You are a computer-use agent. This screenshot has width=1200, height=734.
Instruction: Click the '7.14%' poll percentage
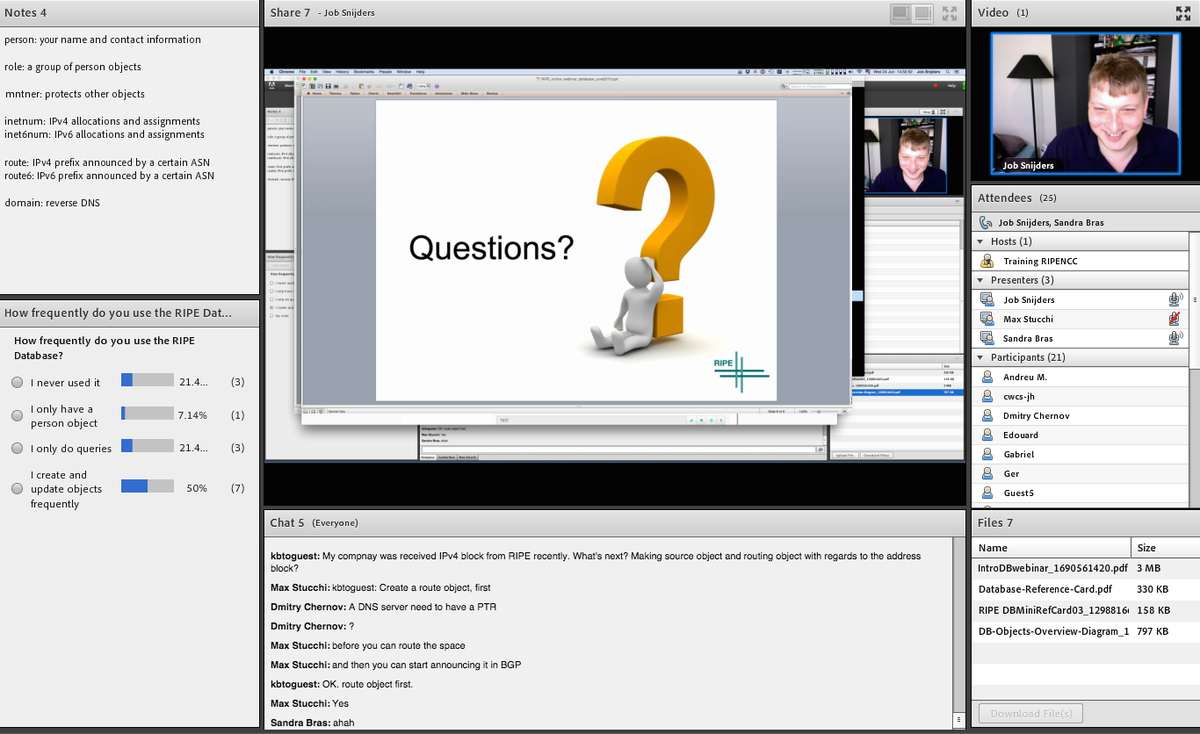191,415
